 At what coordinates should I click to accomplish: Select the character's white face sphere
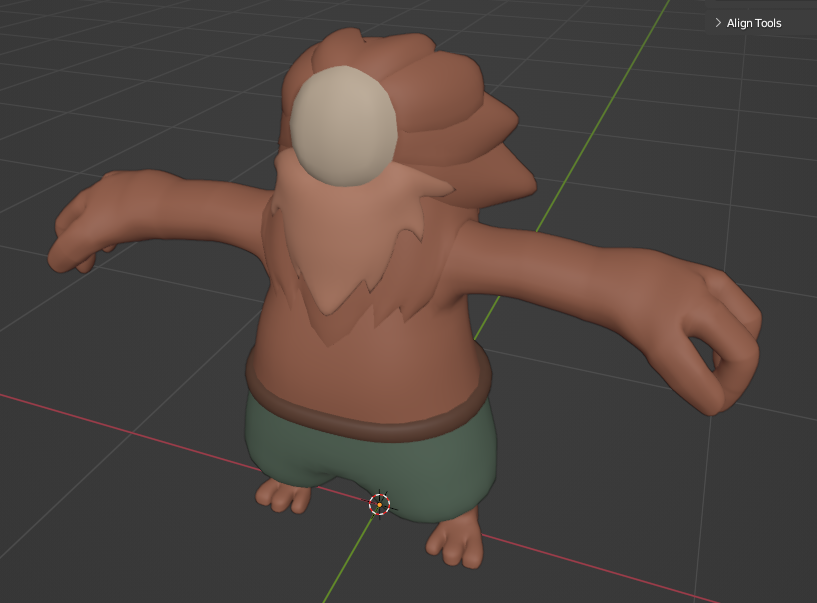click(x=343, y=126)
